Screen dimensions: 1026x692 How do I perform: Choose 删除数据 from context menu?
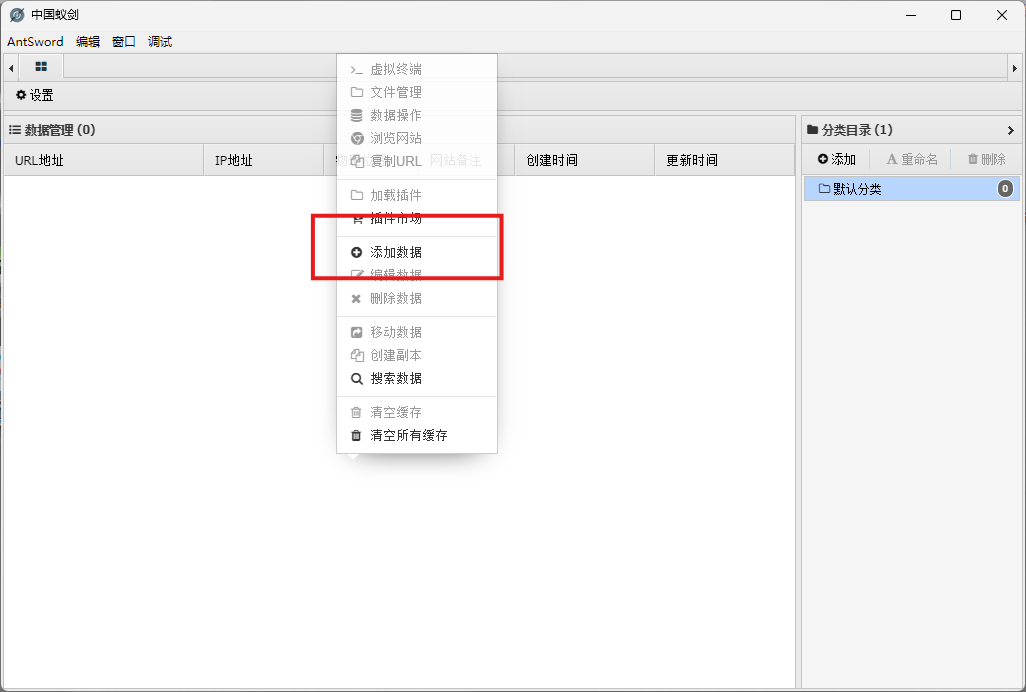417,298
